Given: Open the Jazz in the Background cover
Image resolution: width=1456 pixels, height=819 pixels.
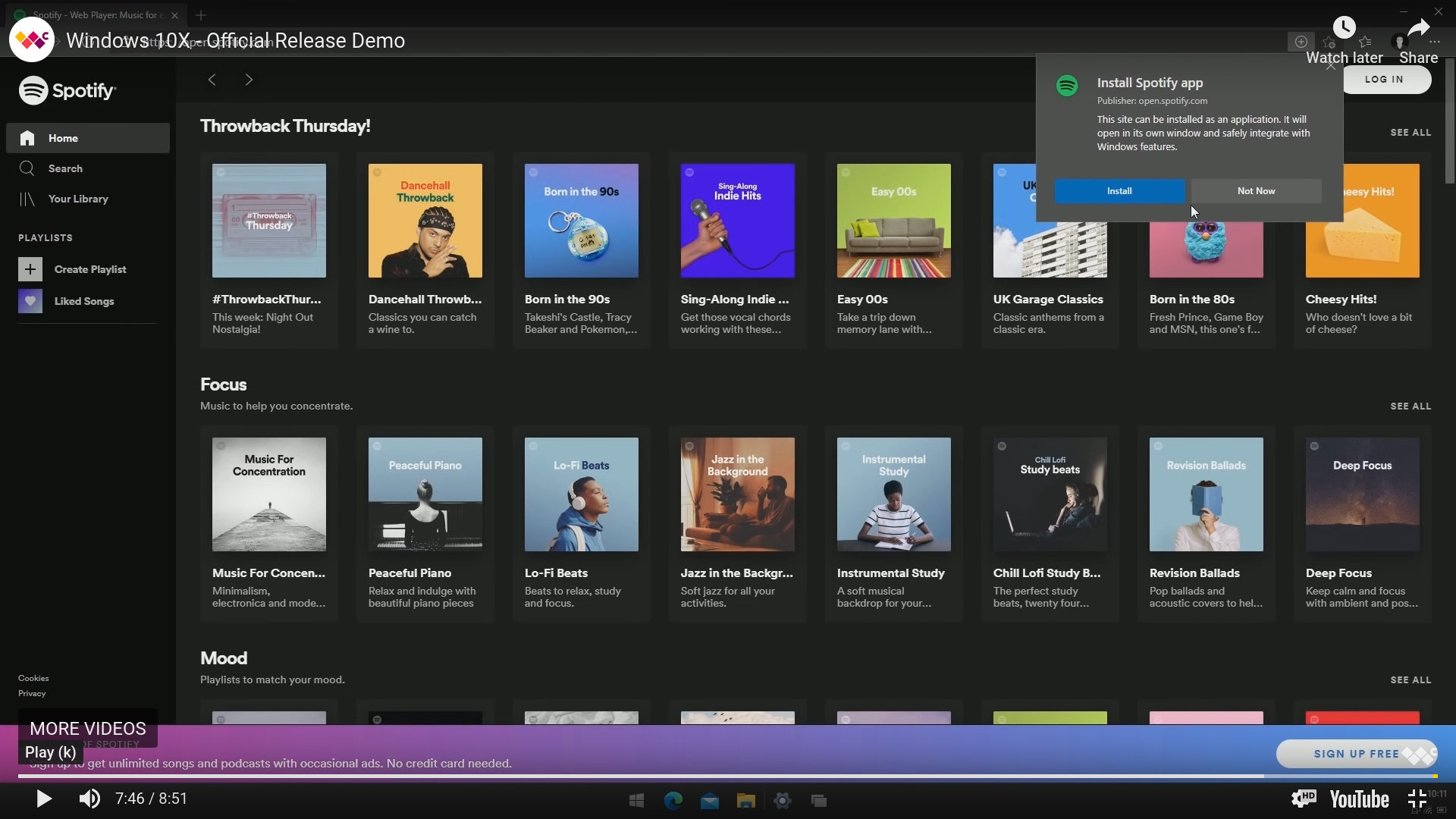Looking at the screenshot, I should point(738,494).
